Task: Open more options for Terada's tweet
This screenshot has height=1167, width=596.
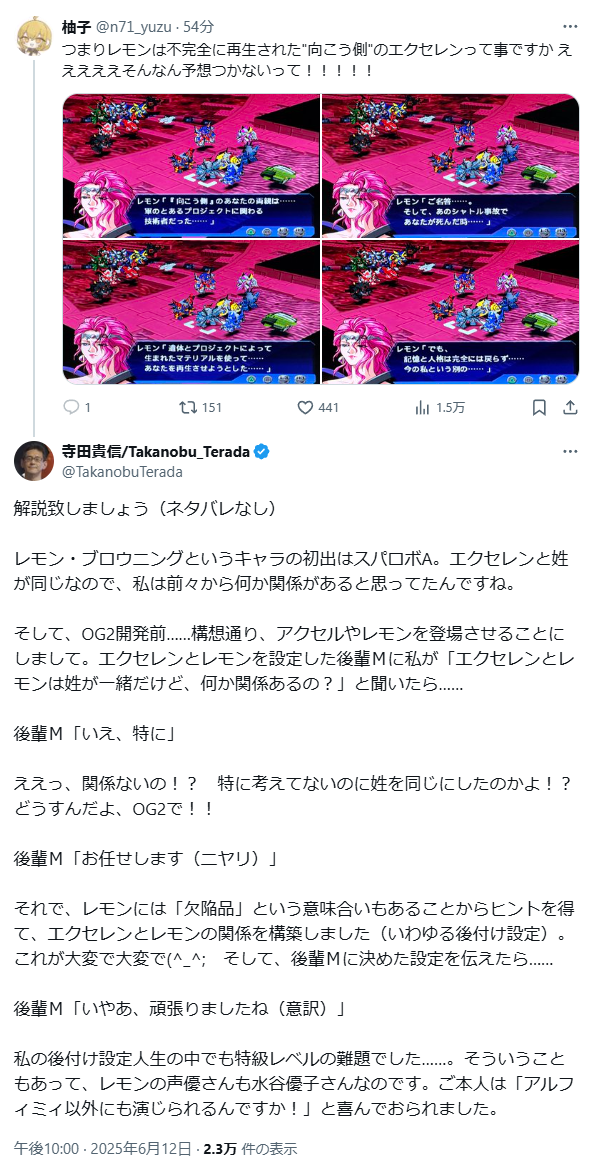Action: [570, 452]
